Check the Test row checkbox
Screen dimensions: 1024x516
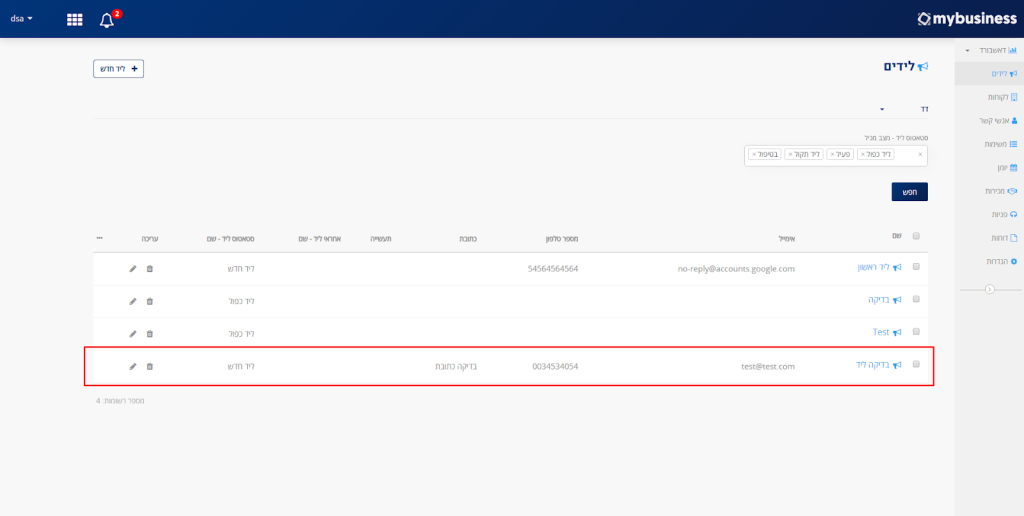tap(916, 331)
